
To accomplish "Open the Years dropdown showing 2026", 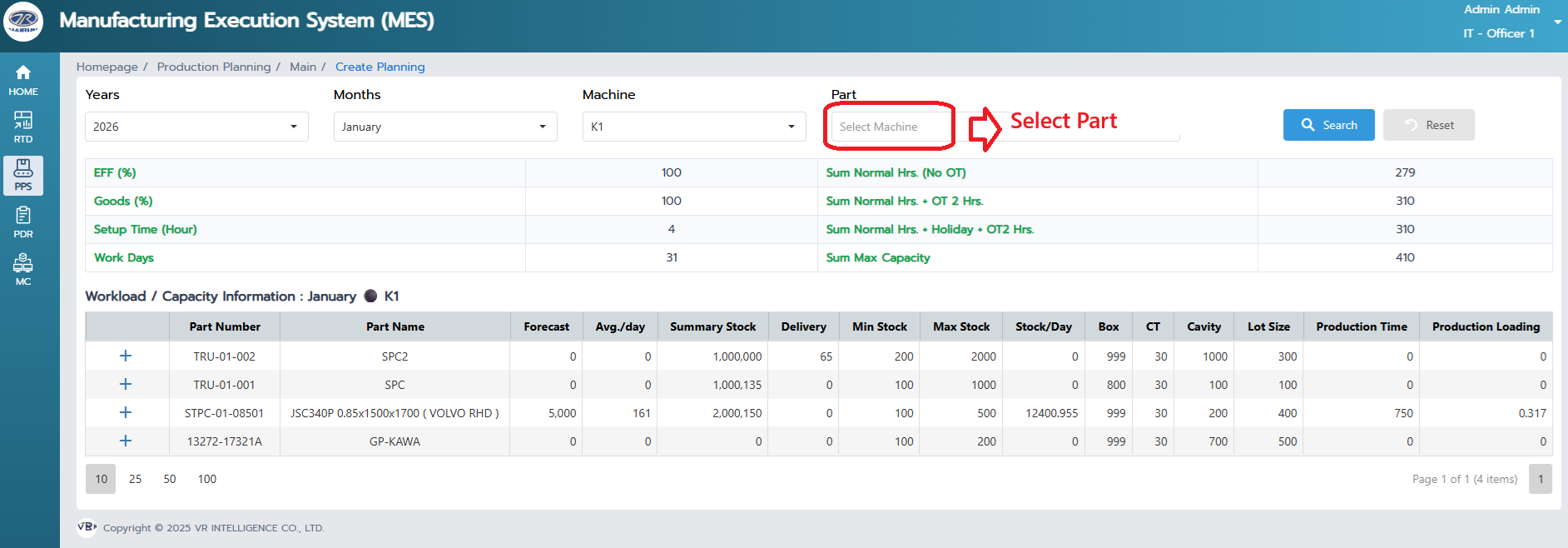I will (x=196, y=127).
